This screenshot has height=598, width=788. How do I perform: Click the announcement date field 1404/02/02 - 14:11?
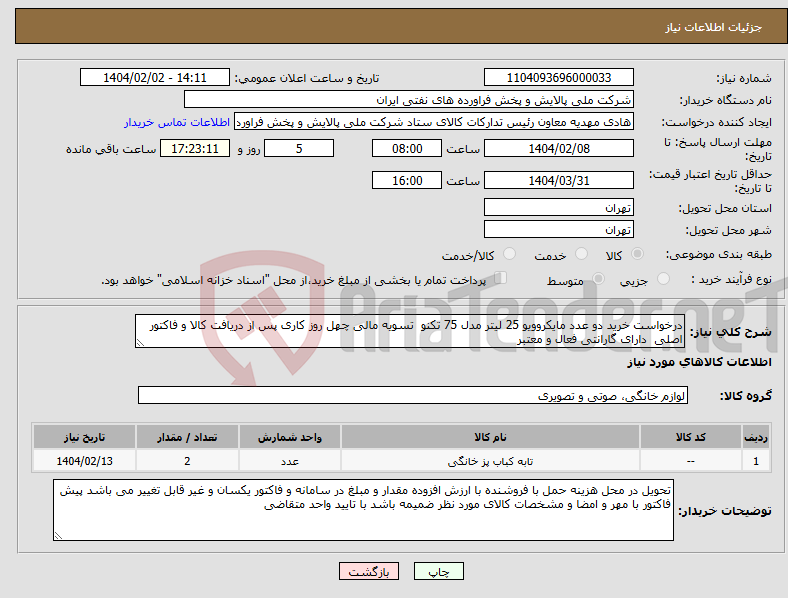coord(155,77)
